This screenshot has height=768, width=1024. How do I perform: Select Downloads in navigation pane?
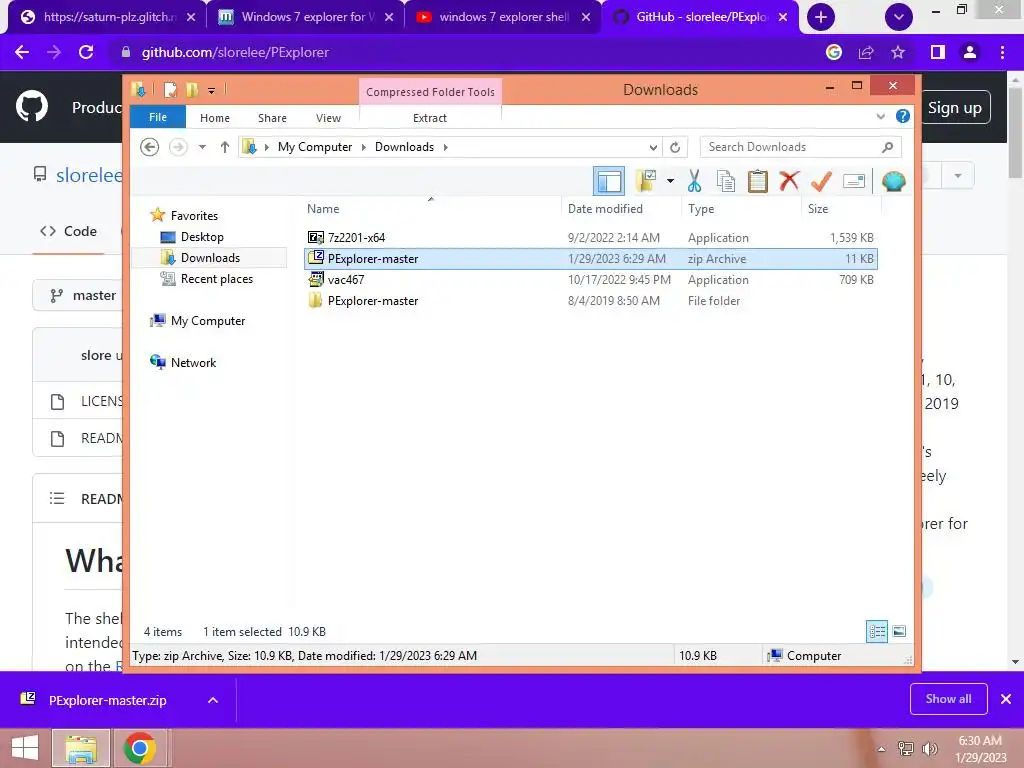click(x=210, y=258)
